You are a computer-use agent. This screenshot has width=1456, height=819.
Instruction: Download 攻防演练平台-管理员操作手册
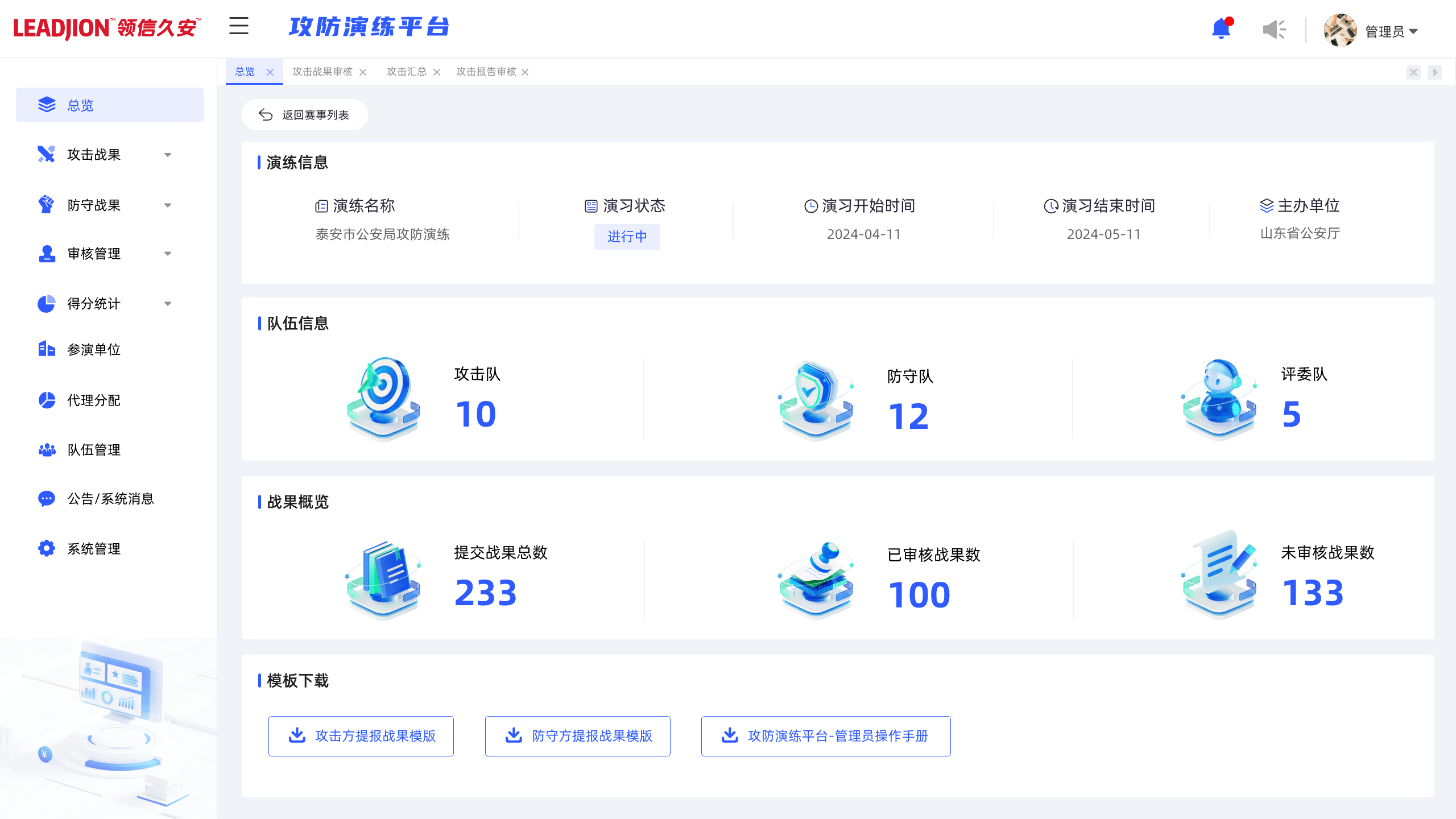tap(826, 736)
